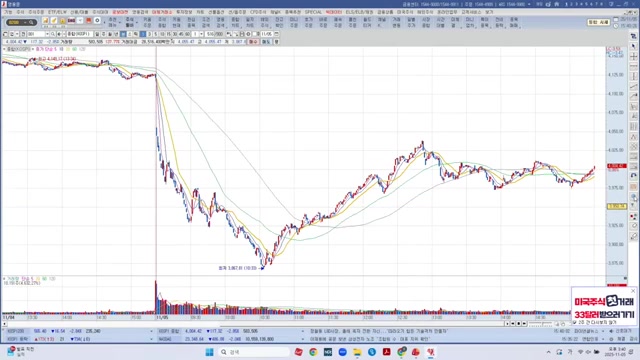
Task: Click the yellow lock icon in toolbar
Action: 62,20
